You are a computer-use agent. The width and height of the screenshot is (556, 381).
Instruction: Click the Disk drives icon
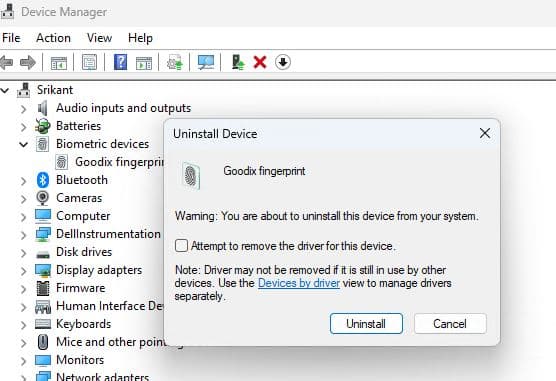(x=43, y=253)
